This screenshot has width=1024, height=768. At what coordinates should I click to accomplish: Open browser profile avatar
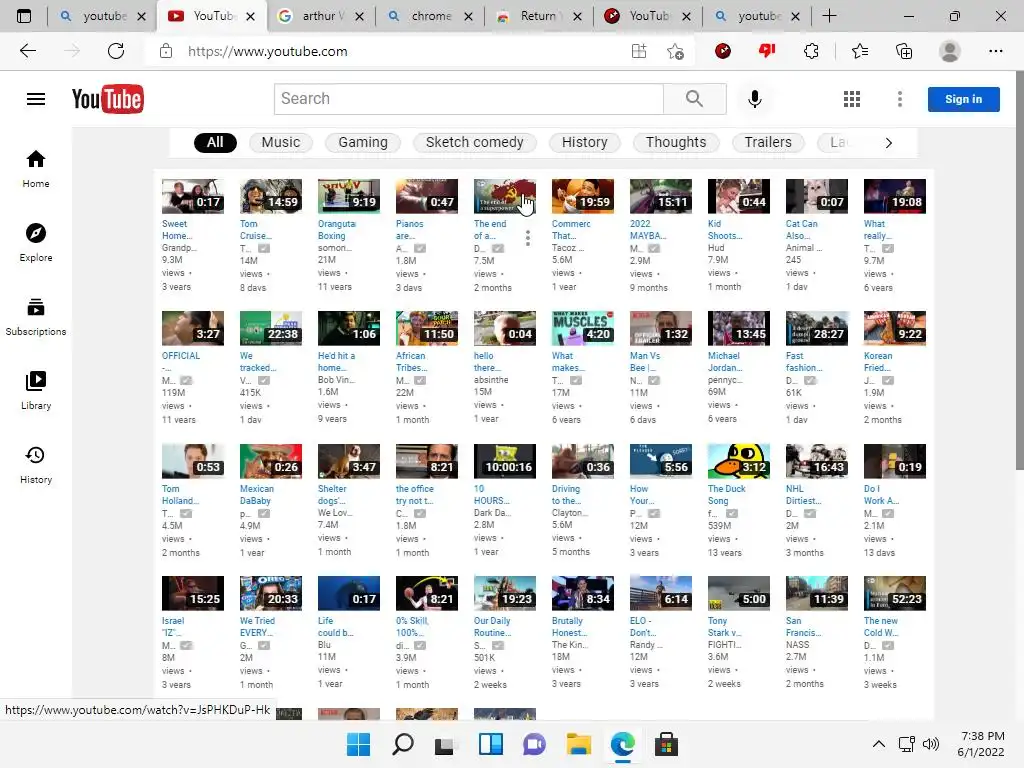click(x=950, y=51)
